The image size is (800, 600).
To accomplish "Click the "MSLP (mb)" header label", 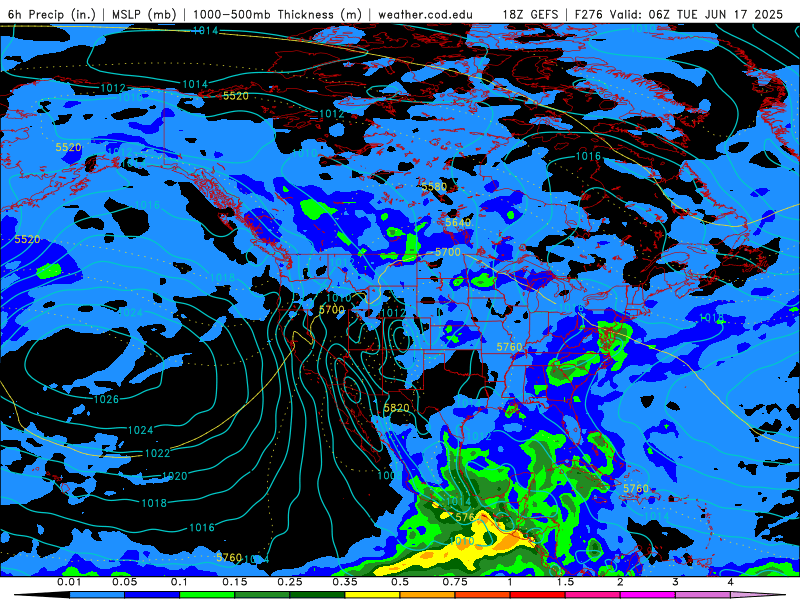I will pyautogui.click(x=143, y=14).
